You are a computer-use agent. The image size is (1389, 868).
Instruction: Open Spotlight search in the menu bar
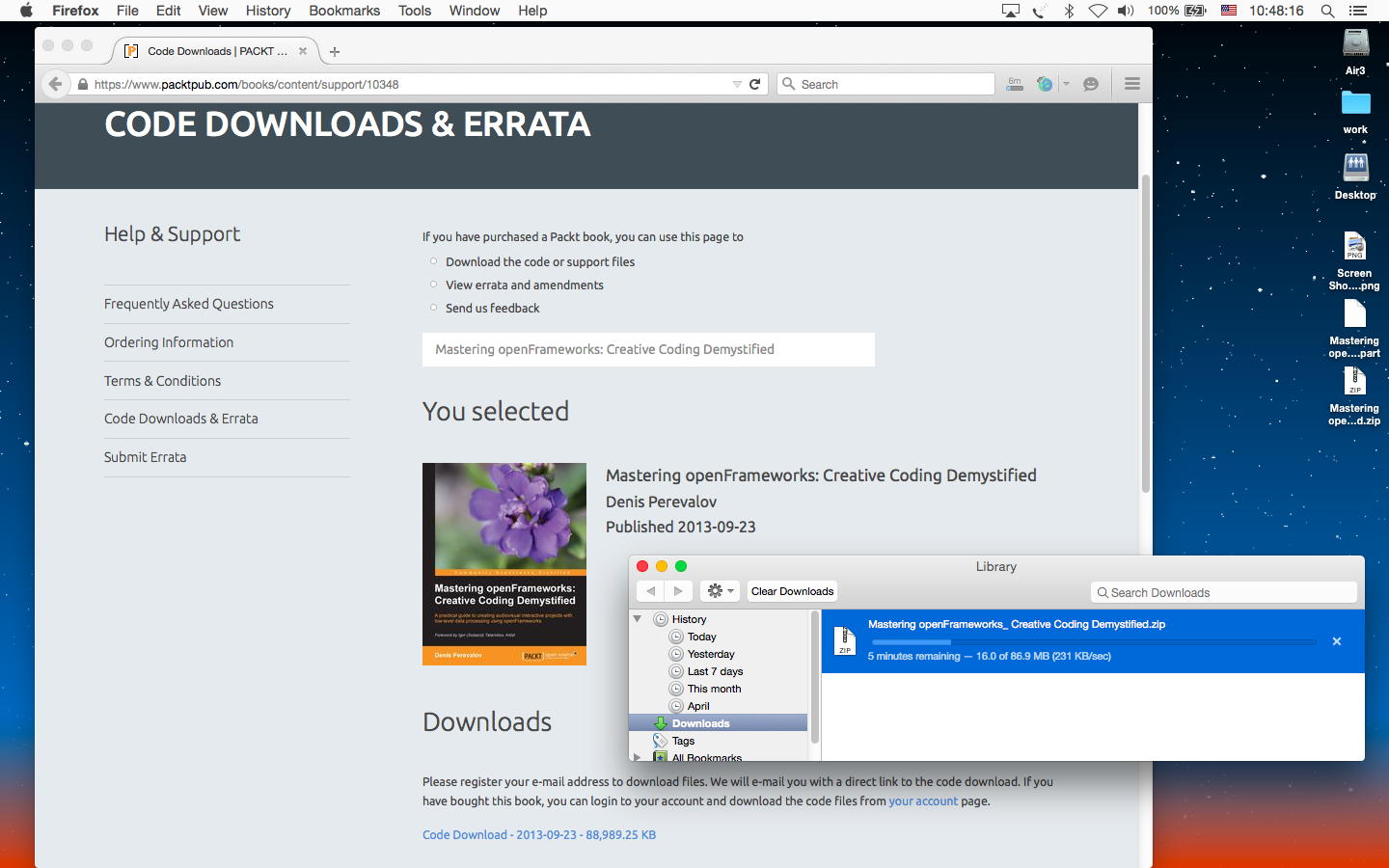click(x=1327, y=11)
